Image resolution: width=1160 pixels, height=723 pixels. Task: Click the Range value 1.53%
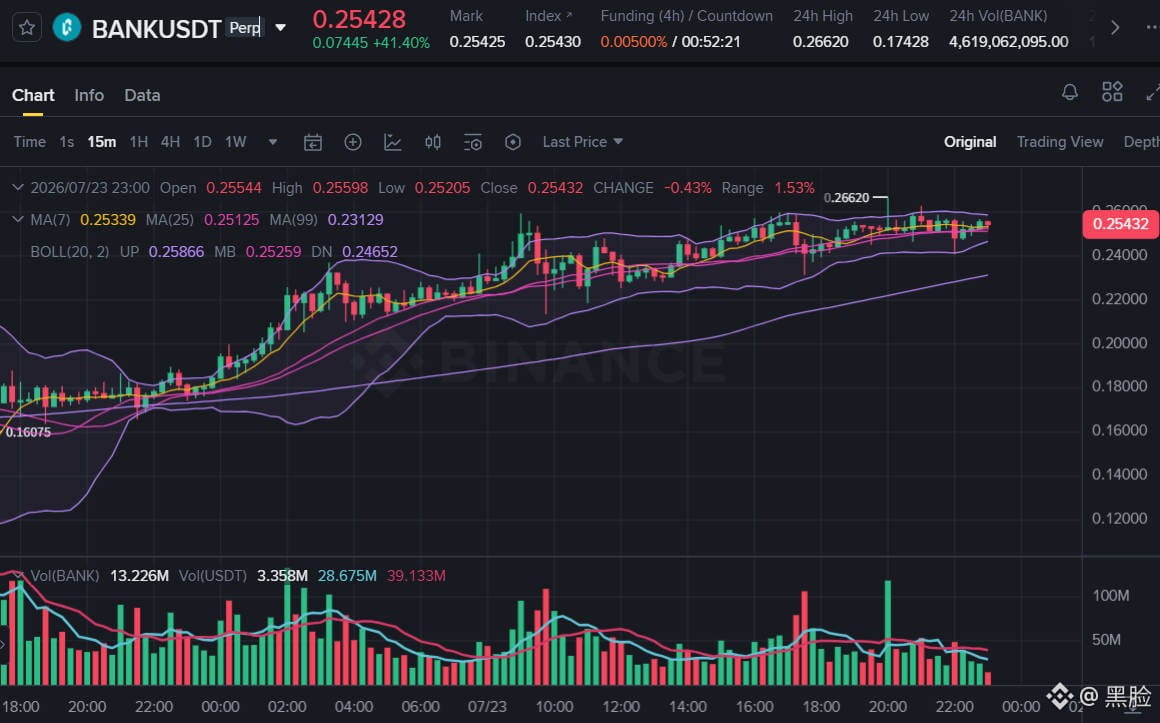[x=795, y=188]
